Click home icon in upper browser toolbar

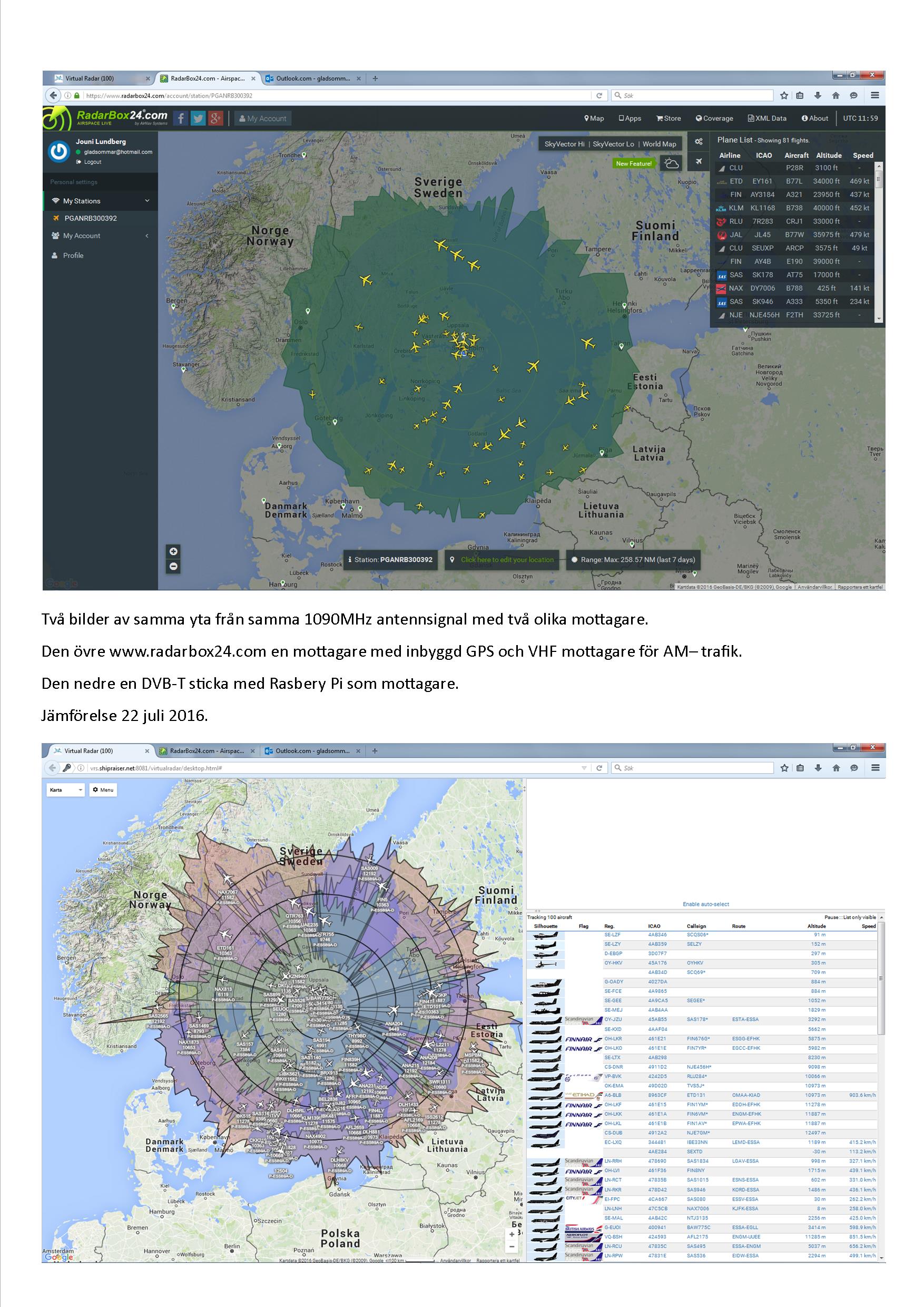(835, 95)
